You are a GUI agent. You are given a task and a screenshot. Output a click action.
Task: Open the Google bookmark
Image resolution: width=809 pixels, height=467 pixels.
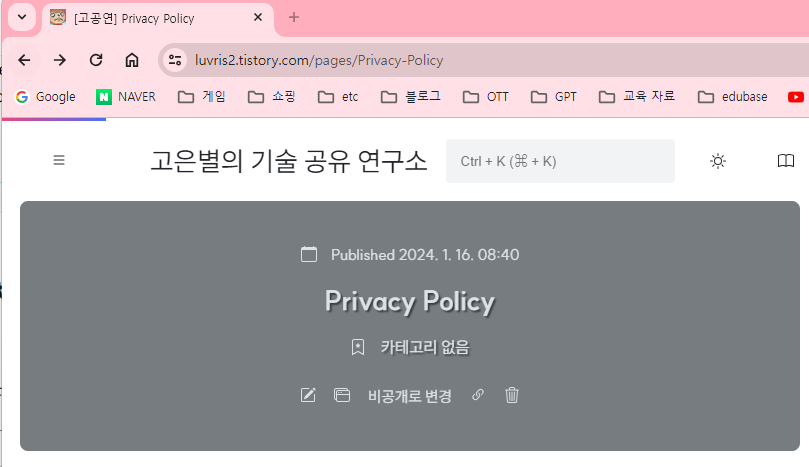(45, 97)
